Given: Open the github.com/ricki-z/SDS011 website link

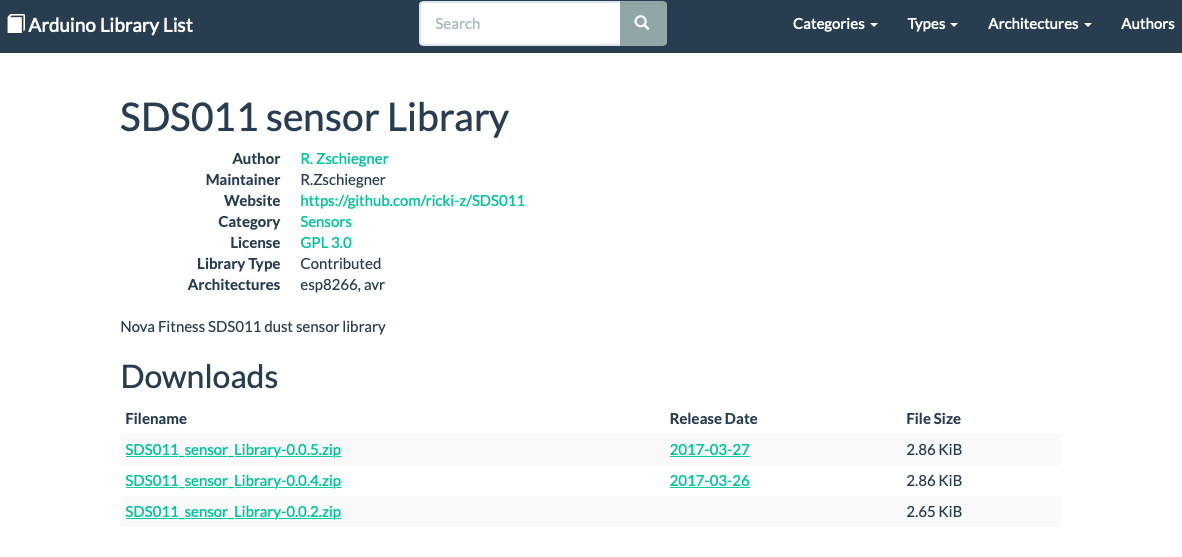Looking at the screenshot, I should pos(412,200).
